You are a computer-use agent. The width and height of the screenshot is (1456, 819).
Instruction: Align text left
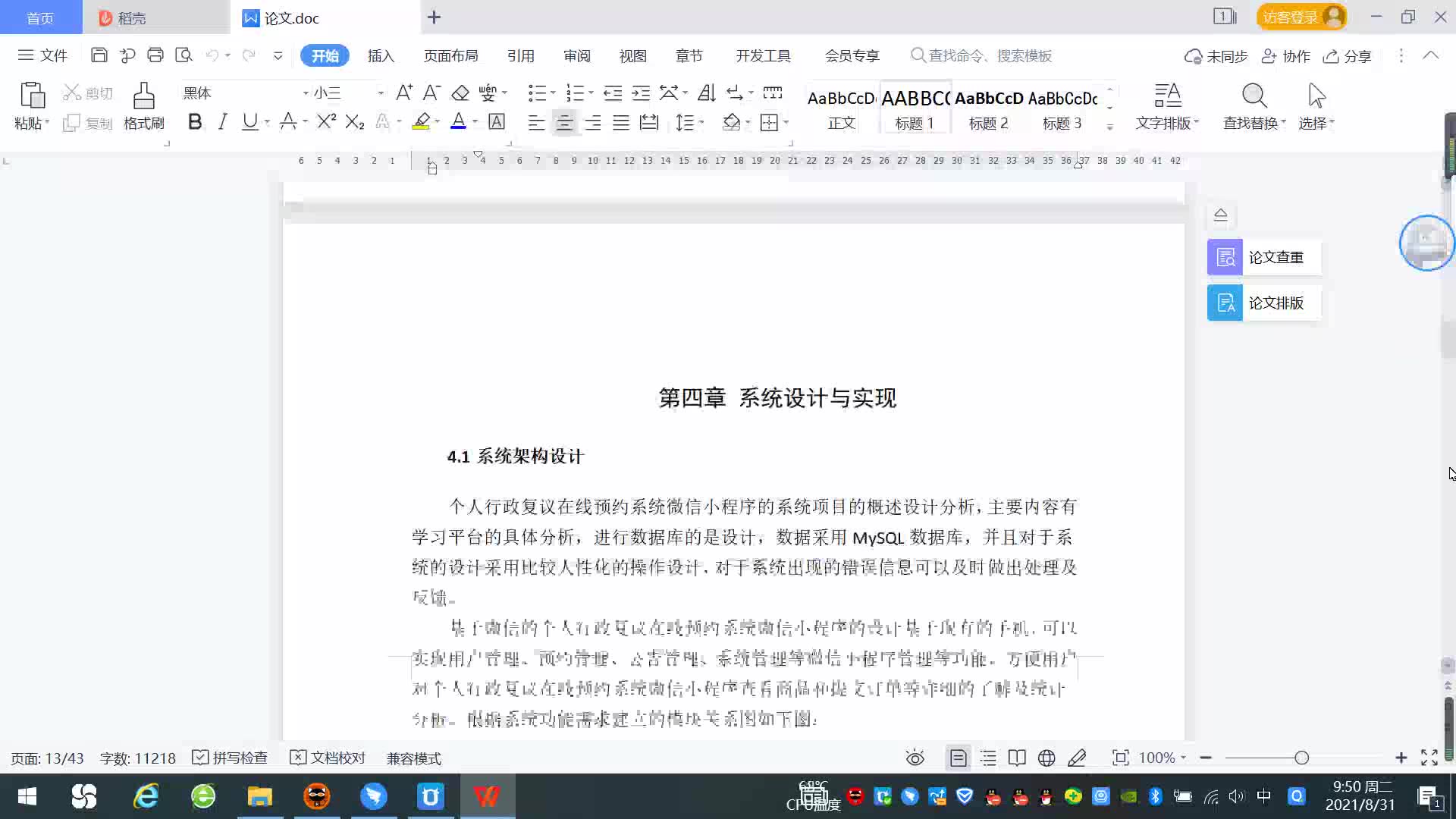536,122
